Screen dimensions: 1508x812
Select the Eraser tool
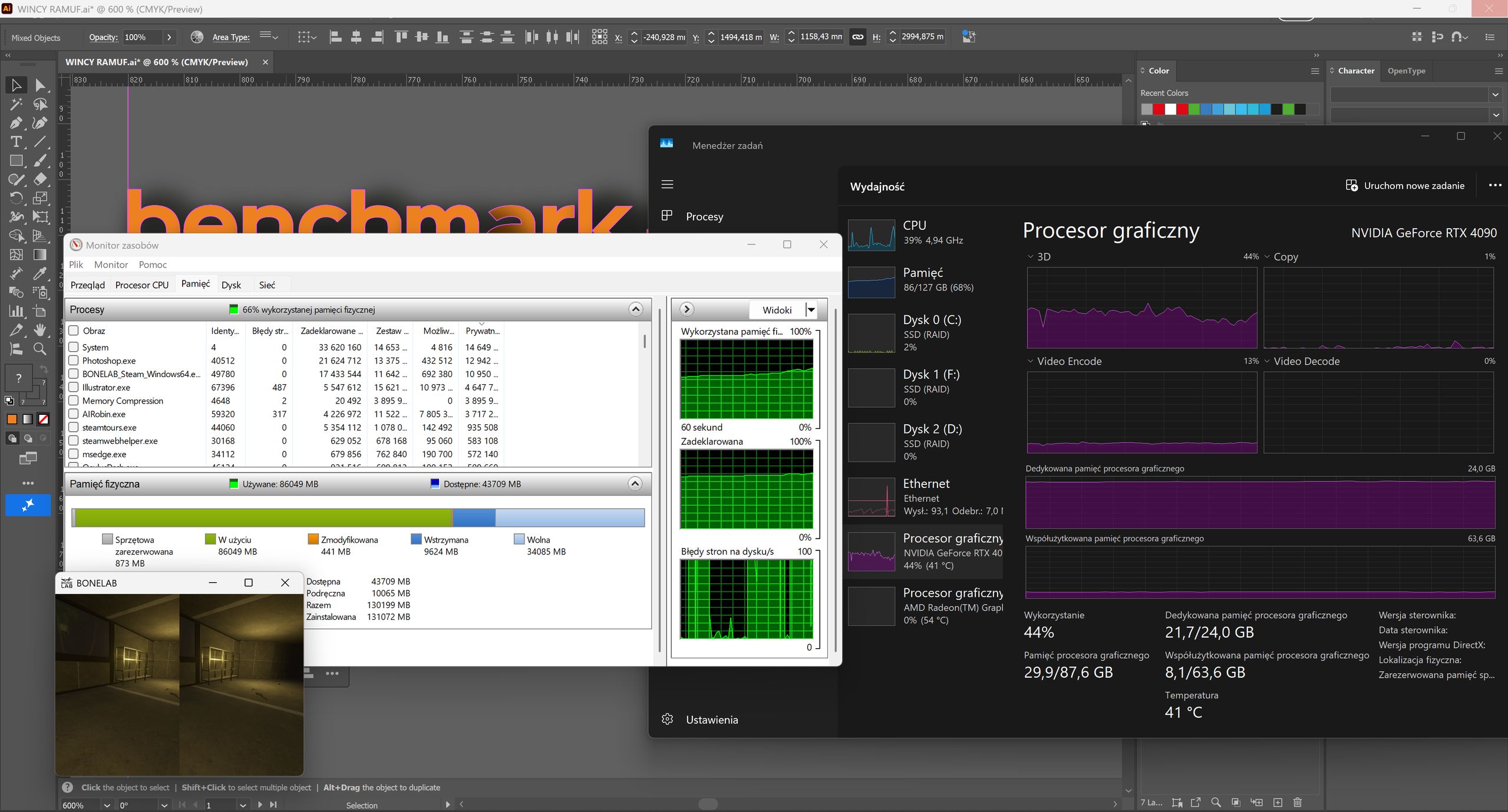pos(40,179)
